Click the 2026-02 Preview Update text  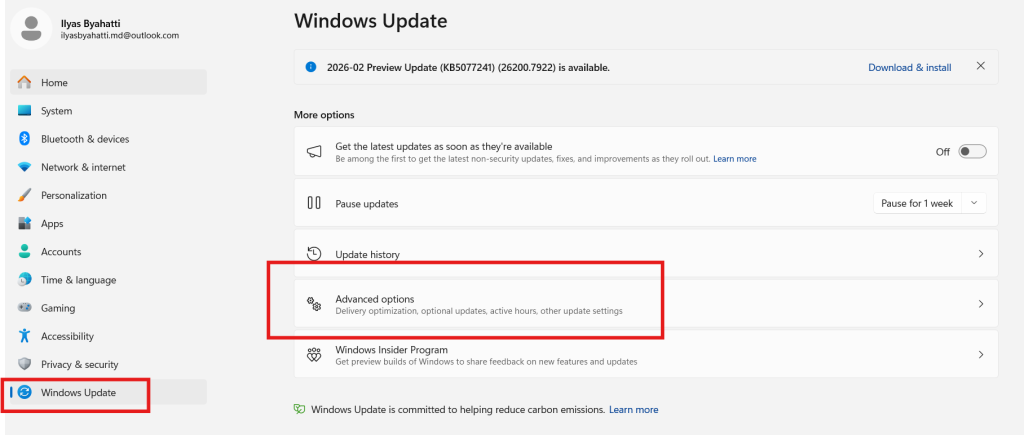(468, 67)
